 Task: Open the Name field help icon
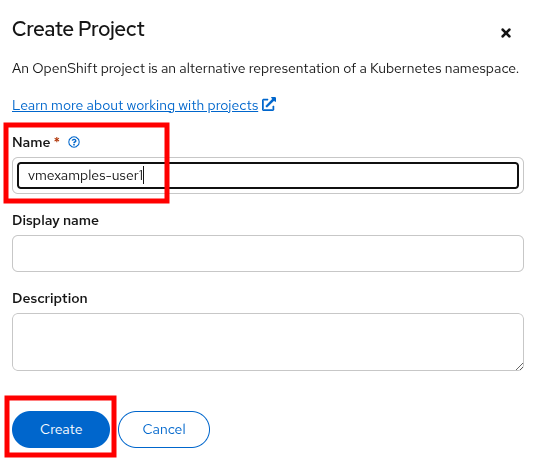pos(74,142)
